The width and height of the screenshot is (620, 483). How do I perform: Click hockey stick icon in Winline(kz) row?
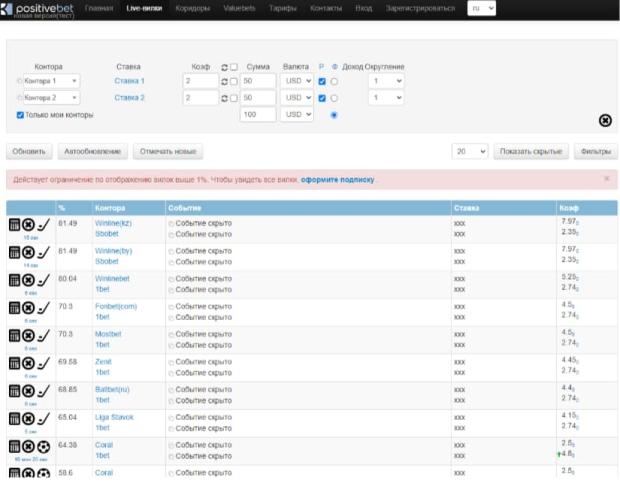pos(43,225)
